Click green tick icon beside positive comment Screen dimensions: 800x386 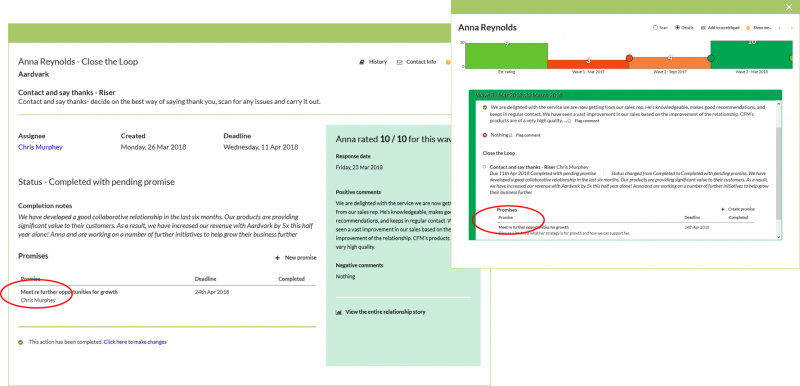click(484, 108)
